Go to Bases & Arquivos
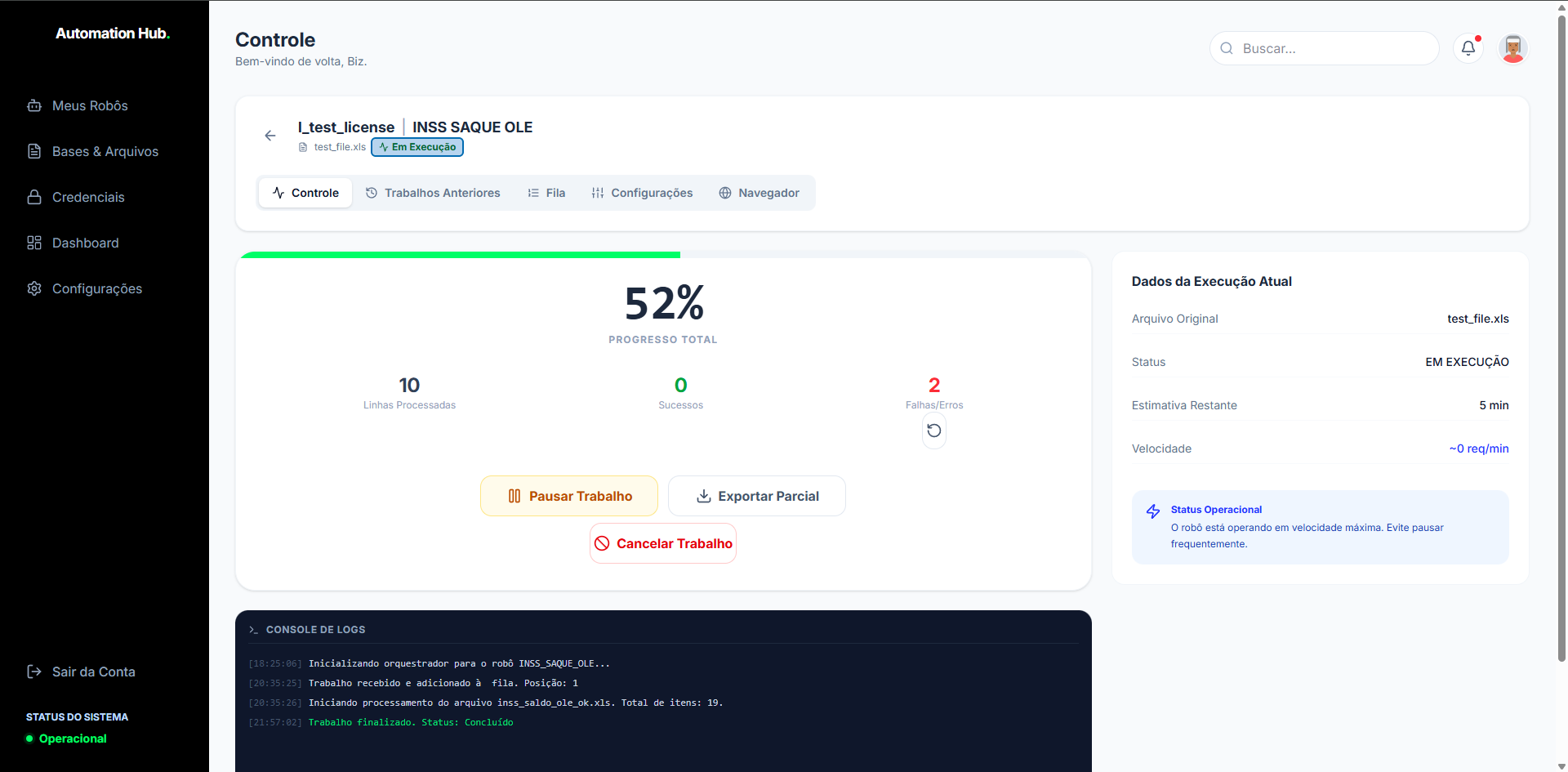Image resolution: width=1568 pixels, height=772 pixels. pos(105,151)
